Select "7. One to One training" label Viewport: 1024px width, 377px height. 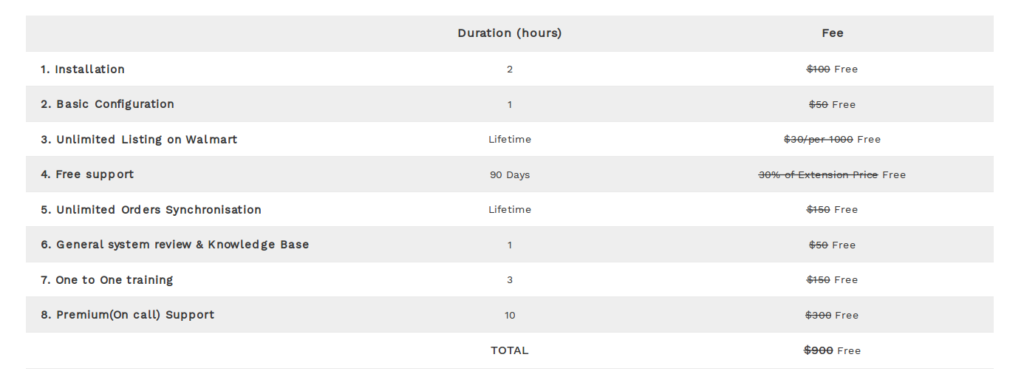(x=106, y=280)
